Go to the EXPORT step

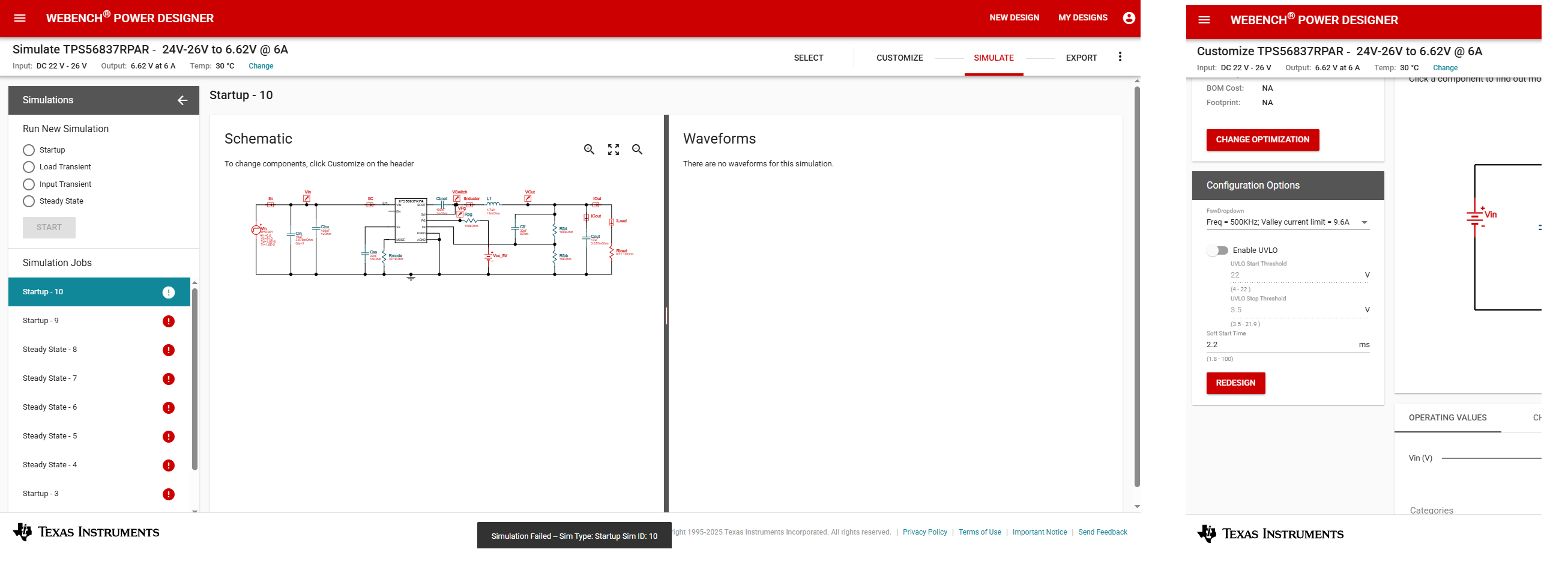[1081, 58]
